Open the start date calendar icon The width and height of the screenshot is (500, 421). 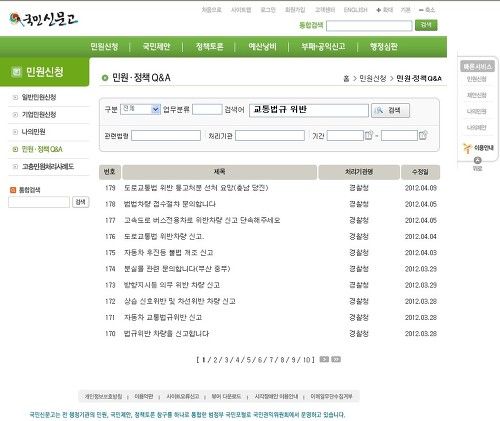368,135
